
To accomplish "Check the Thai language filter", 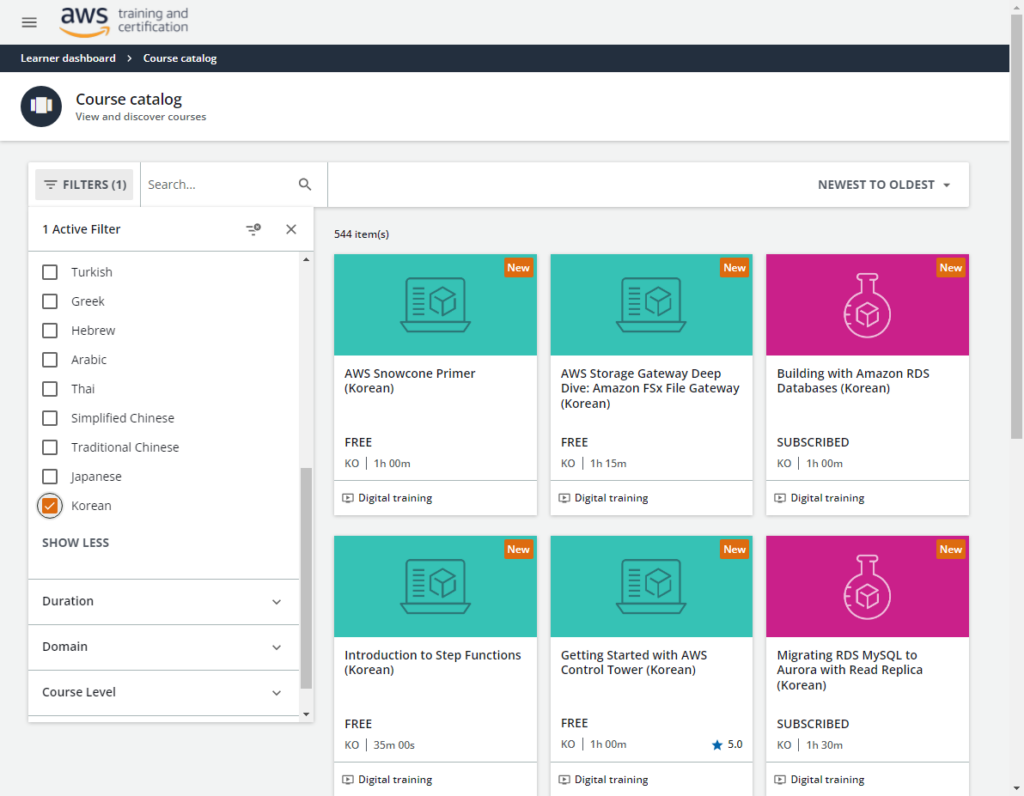I will [50, 389].
